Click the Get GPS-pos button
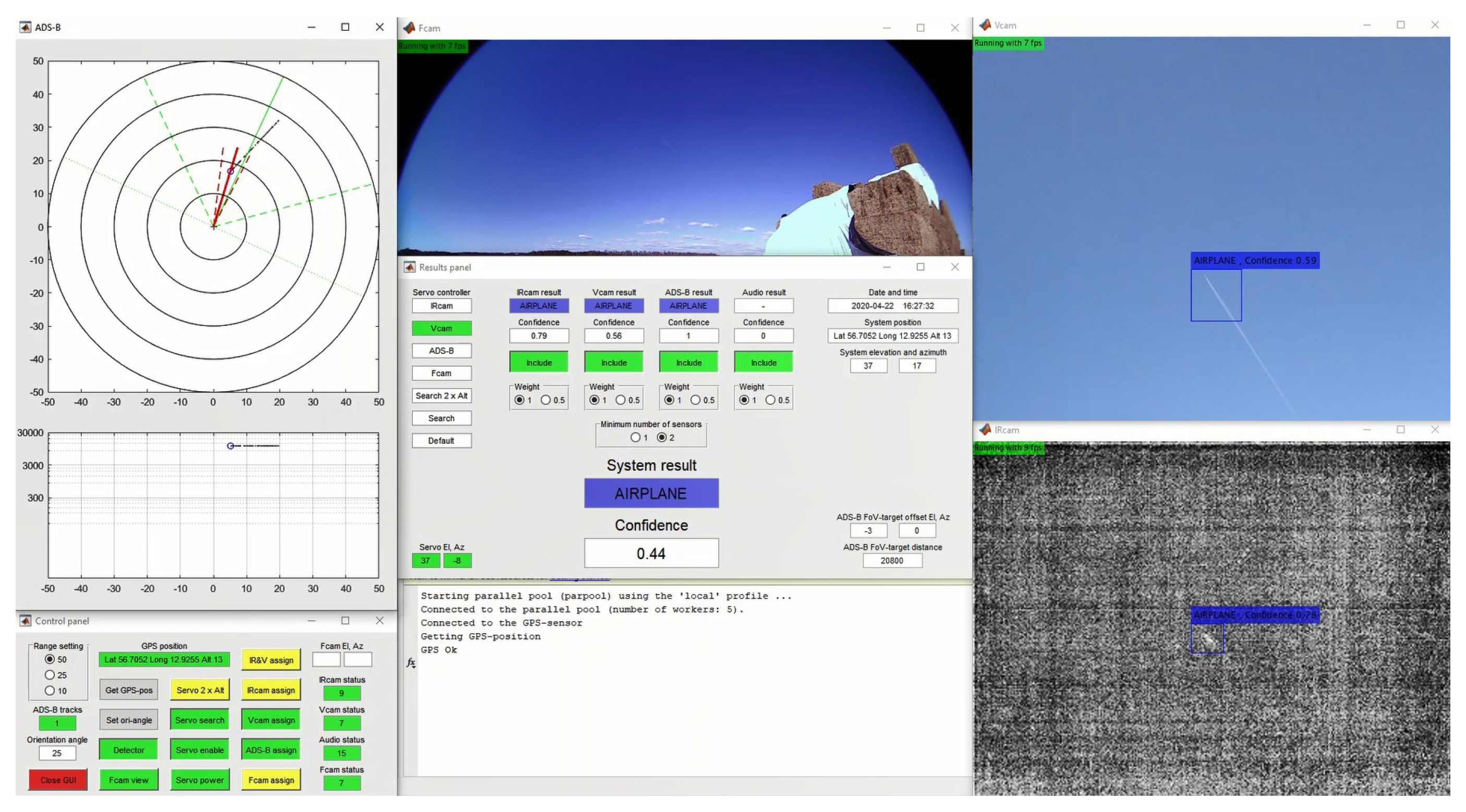1466x812 pixels. coord(129,690)
